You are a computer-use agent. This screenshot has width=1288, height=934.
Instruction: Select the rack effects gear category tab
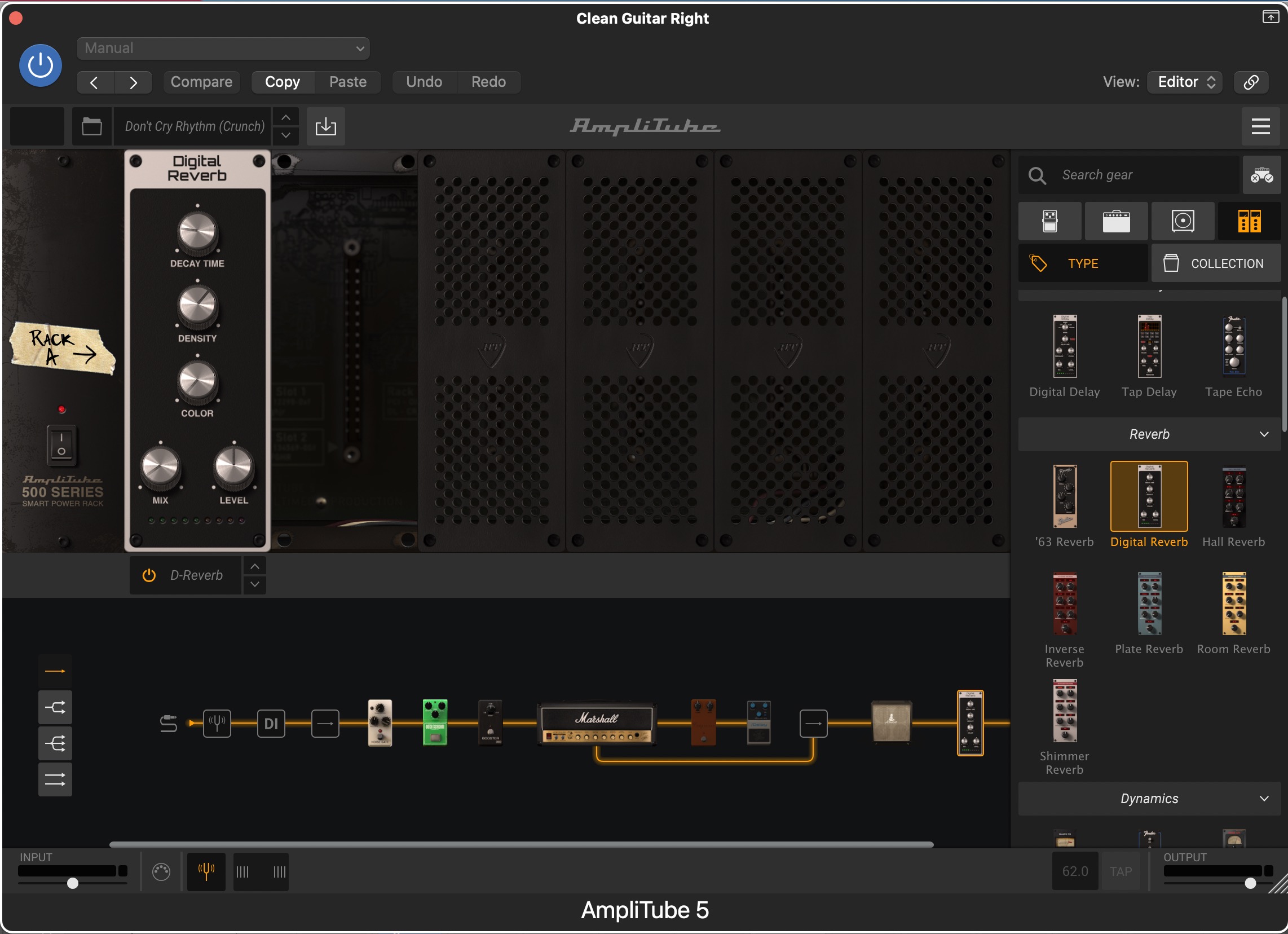click(x=1249, y=221)
